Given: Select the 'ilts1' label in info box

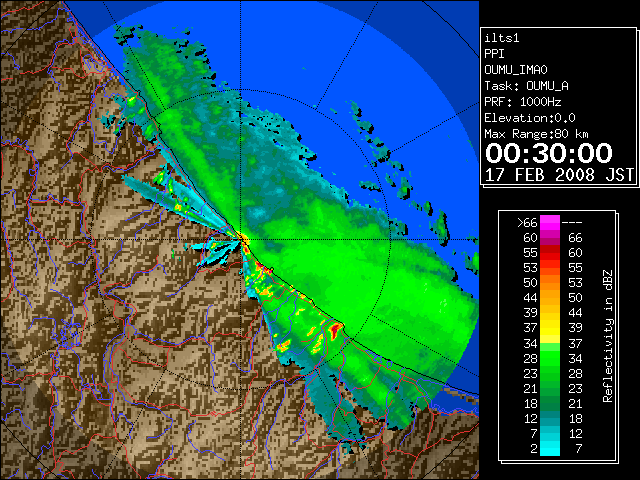Looking at the screenshot, I should (502, 38).
